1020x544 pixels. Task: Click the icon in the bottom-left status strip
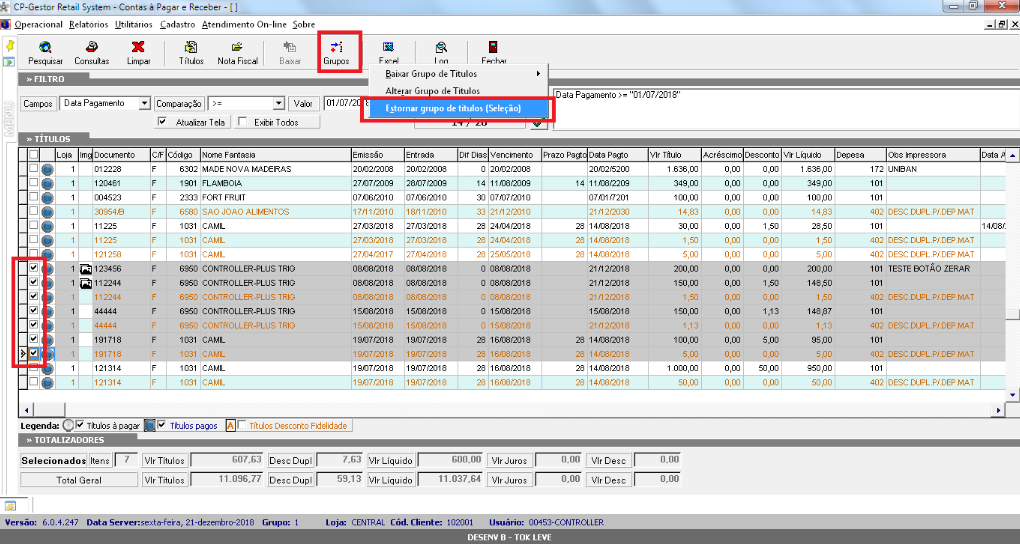pyautogui.click(x=10, y=506)
